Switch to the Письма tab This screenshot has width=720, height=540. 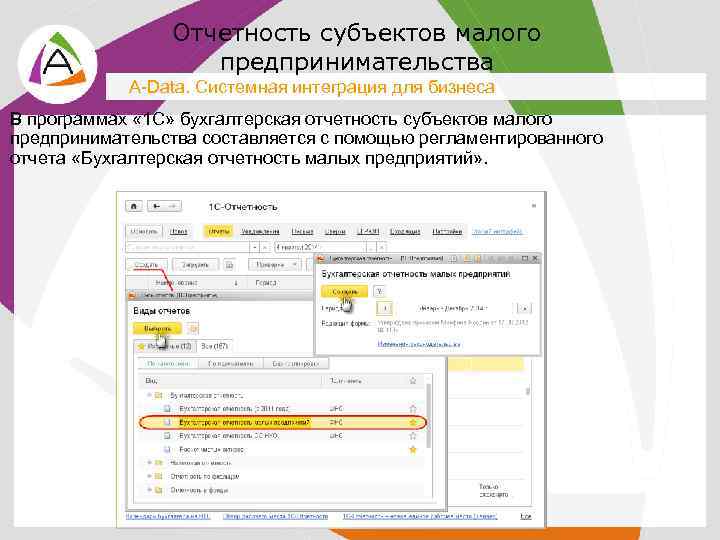point(303,231)
